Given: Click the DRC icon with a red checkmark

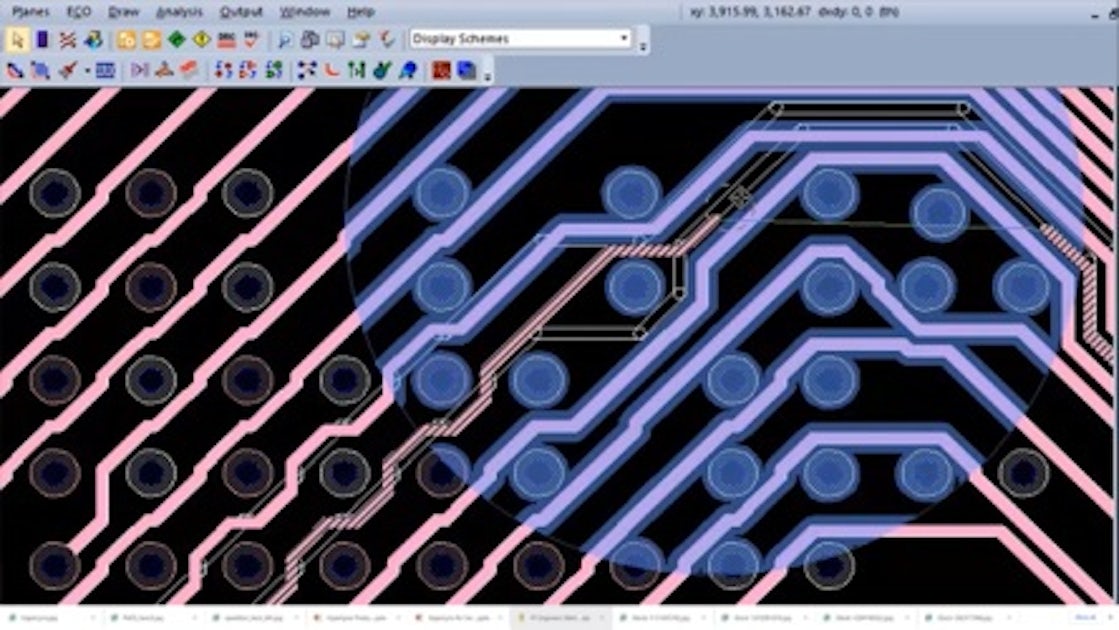Looking at the screenshot, I should [x=251, y=39].
